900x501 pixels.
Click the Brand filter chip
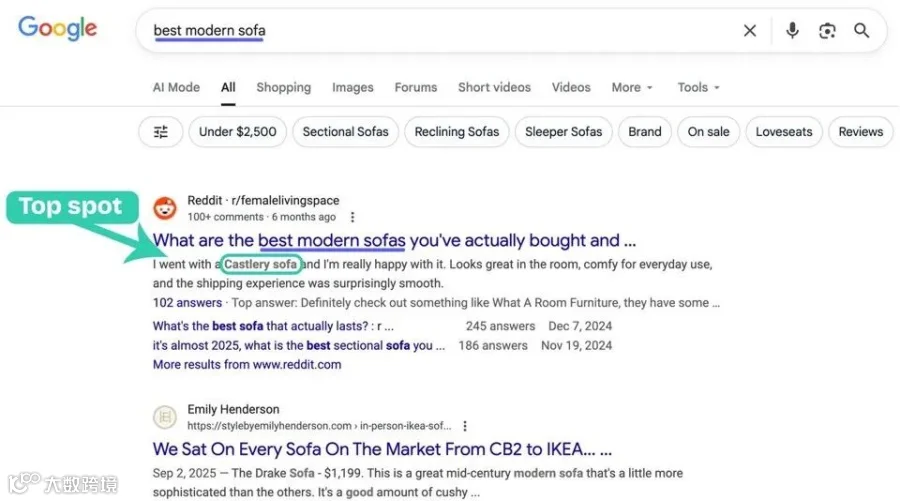coord(645,132)
